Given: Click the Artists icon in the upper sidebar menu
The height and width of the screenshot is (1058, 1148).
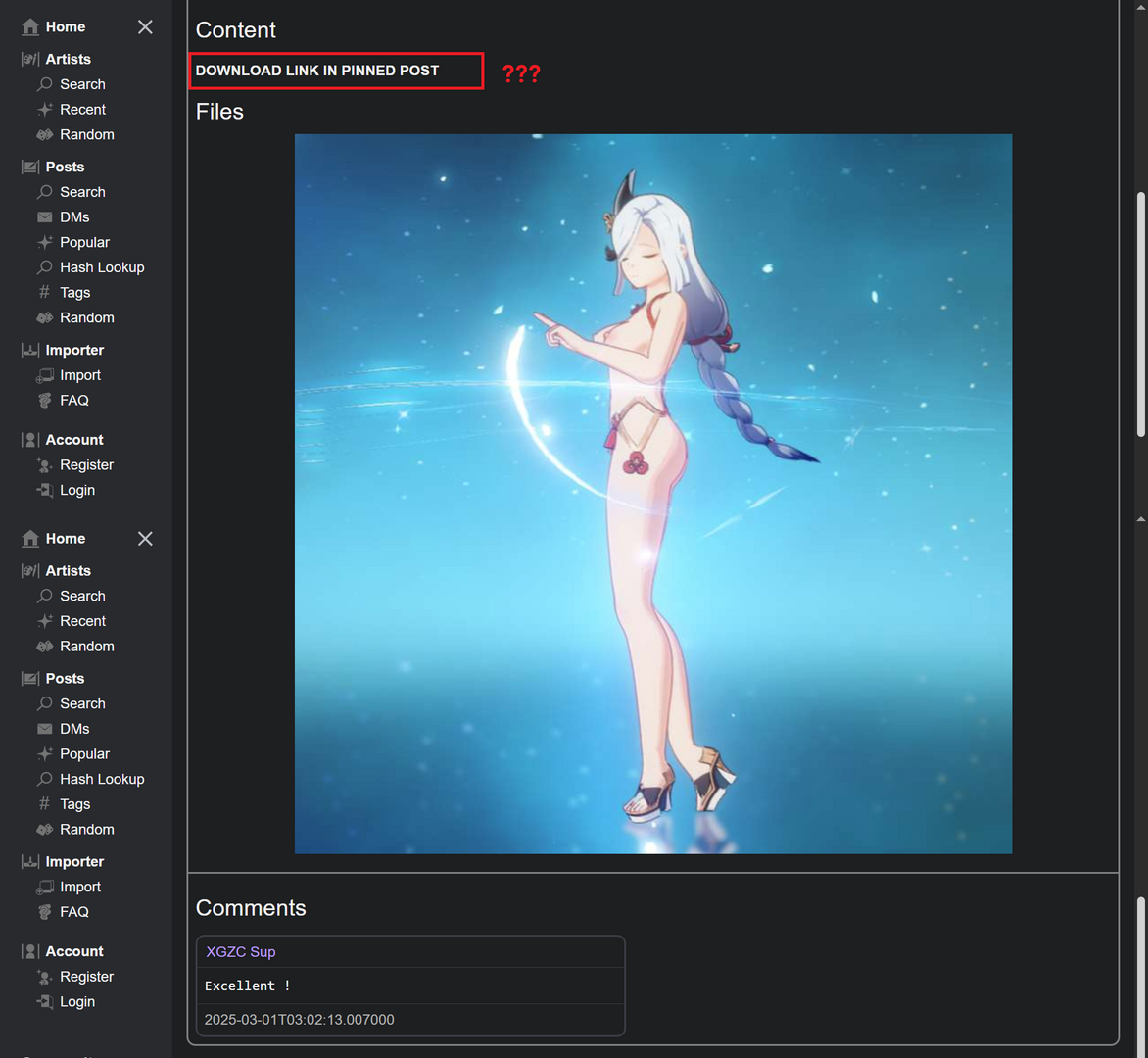Looking at the screenshot, I should click(30, 60).
